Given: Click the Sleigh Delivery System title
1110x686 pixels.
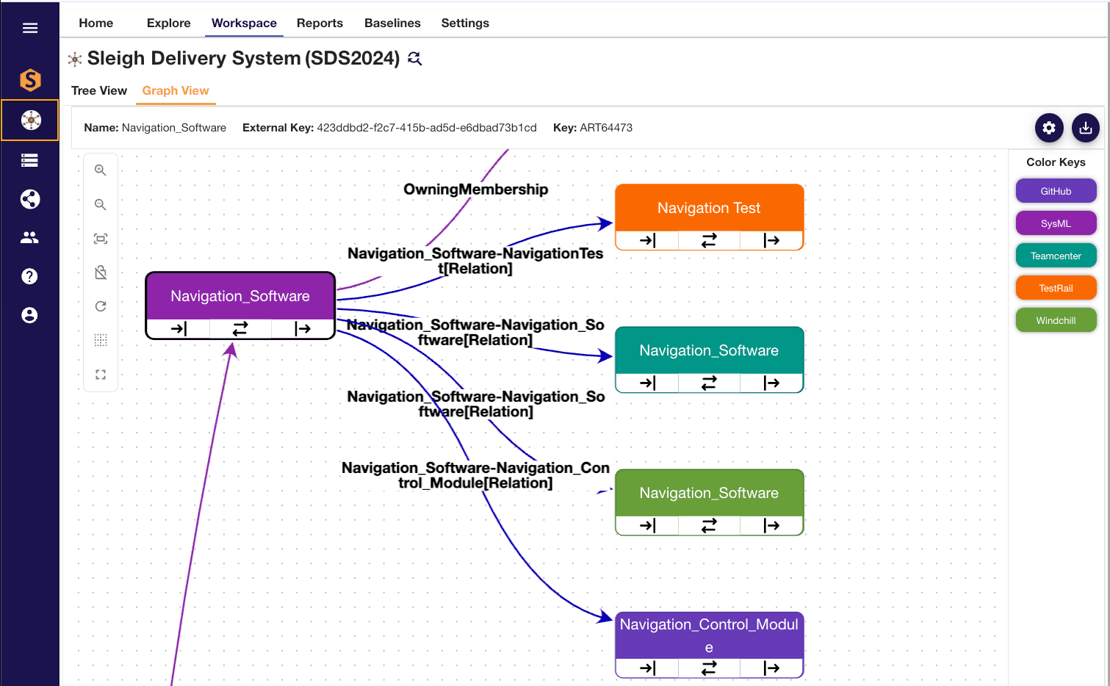Looking at the screenshot, I should [244, 58].
